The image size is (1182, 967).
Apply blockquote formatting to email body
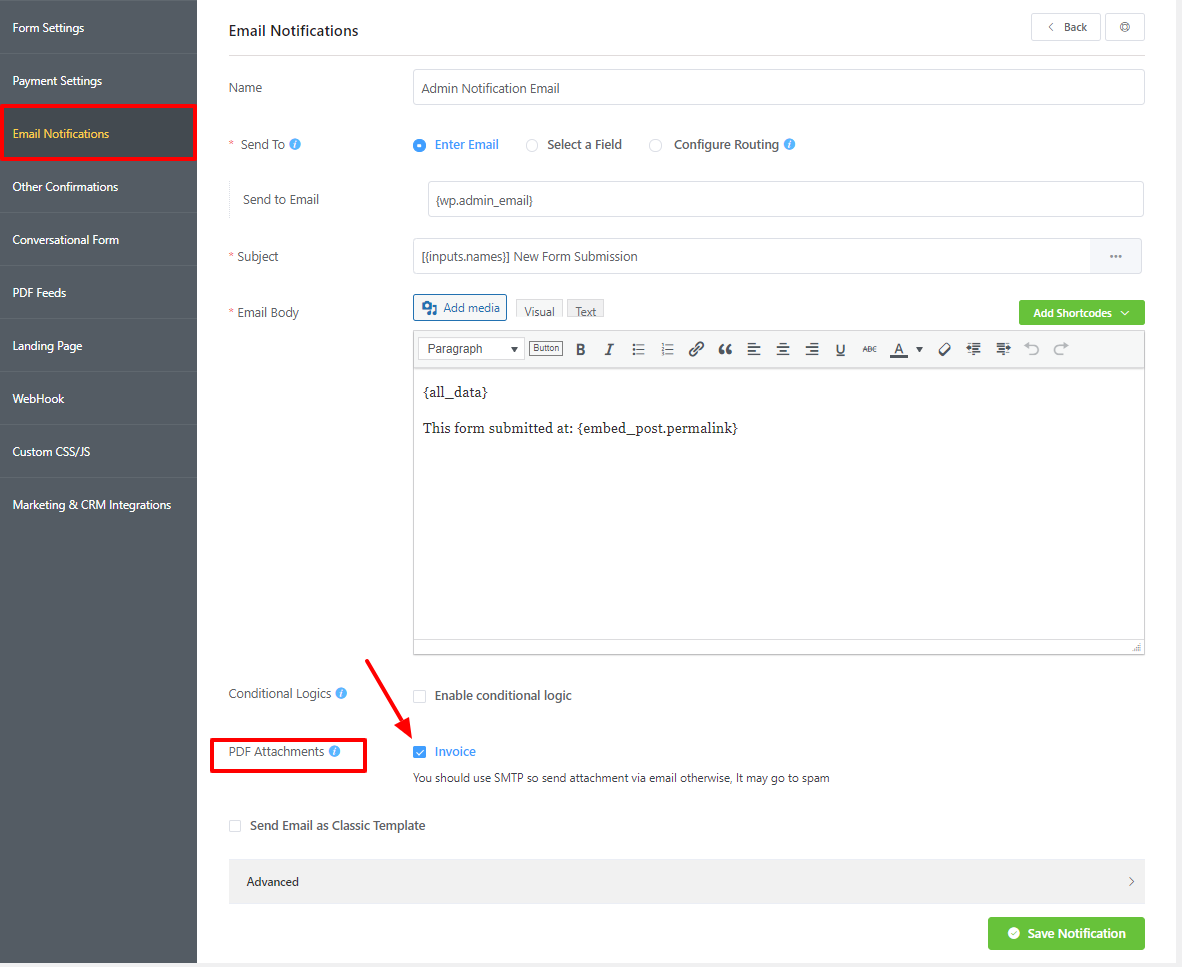[725, 348]
